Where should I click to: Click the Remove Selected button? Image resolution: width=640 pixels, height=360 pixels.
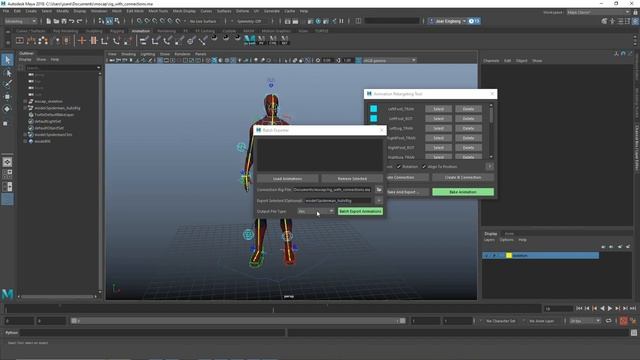352,178
